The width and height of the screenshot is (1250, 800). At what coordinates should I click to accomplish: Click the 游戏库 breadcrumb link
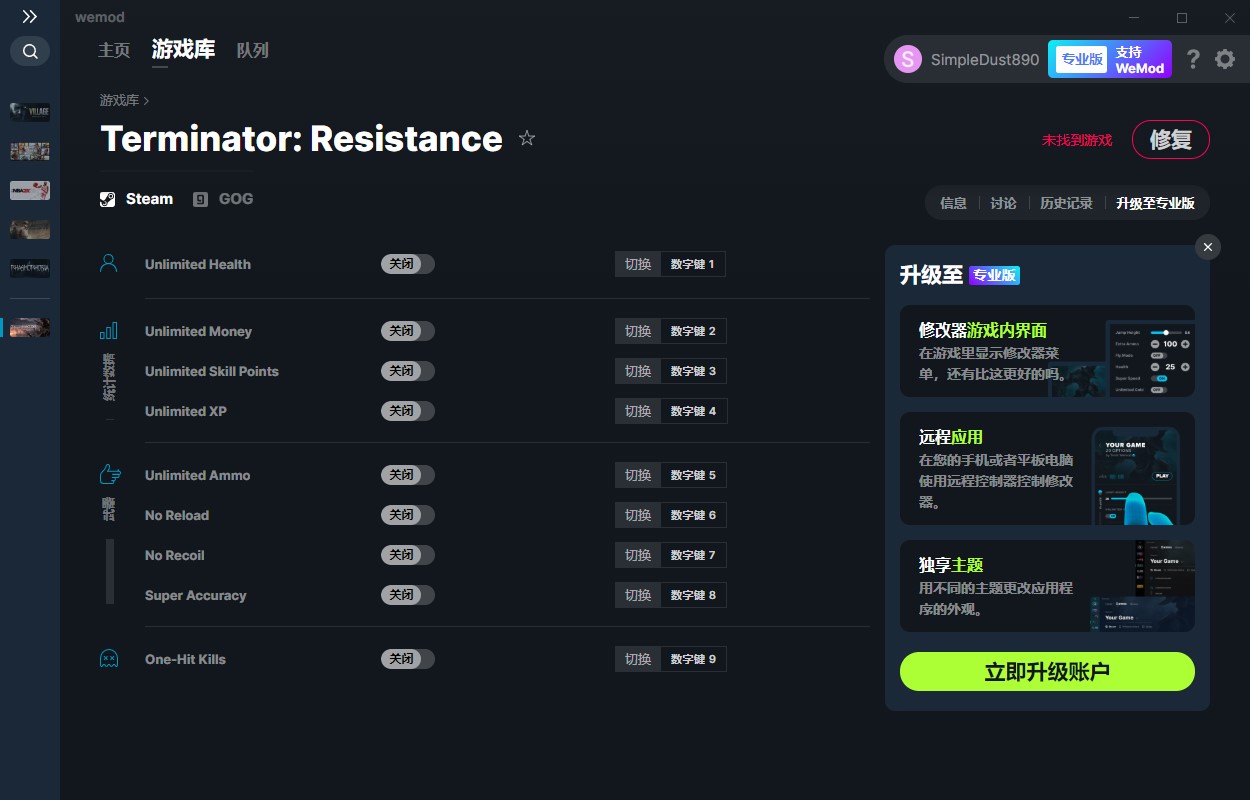pyautogui.click(x=119, y=100)
